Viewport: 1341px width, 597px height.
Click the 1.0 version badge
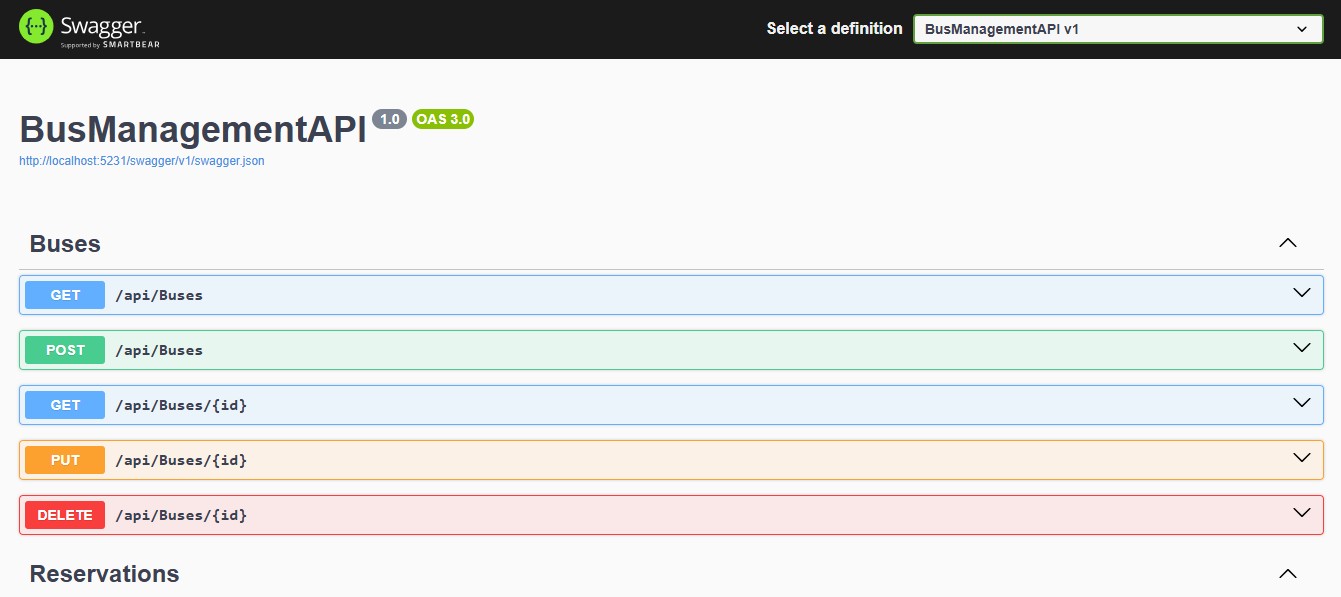coord(389,120)
